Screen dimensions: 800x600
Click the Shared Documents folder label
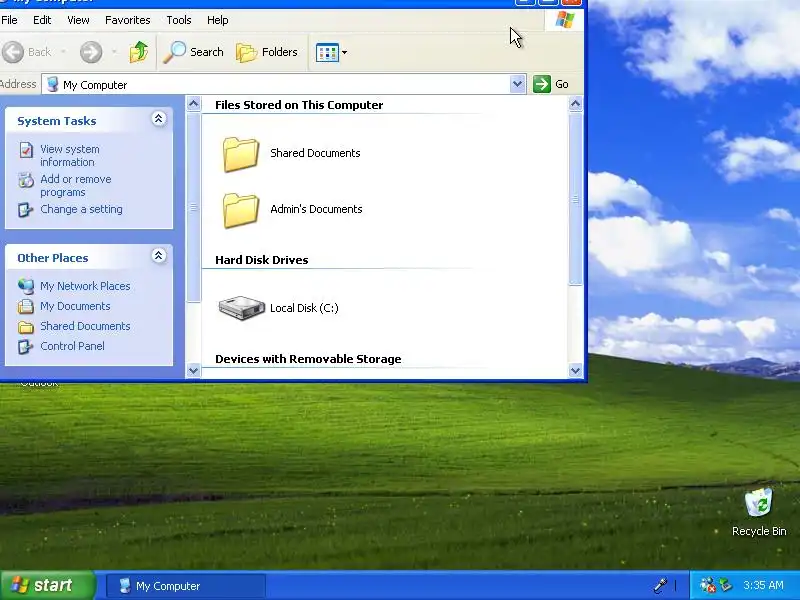315,153
